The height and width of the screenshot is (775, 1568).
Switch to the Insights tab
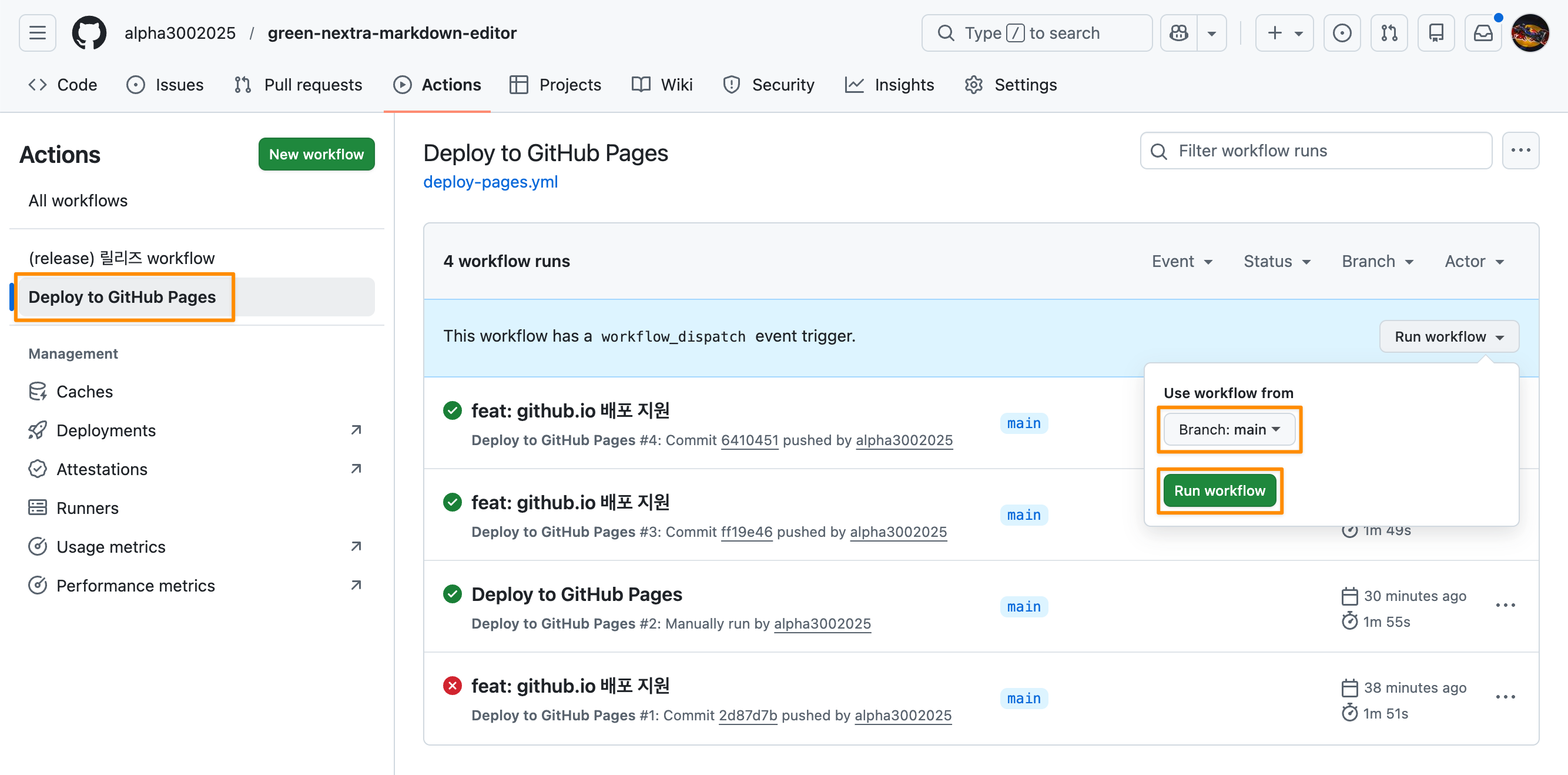(889, 85)
